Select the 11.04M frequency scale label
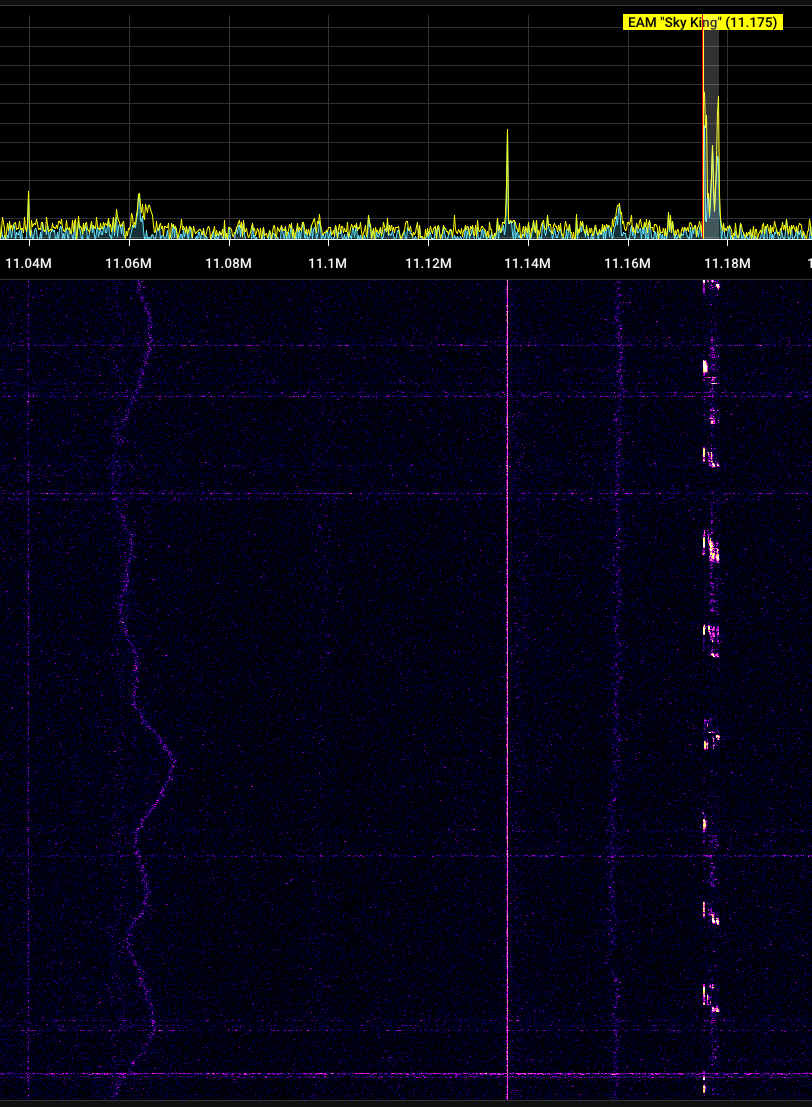This screenshot has width=812, height=1107. pyautogui.click(x=29, y=264)
